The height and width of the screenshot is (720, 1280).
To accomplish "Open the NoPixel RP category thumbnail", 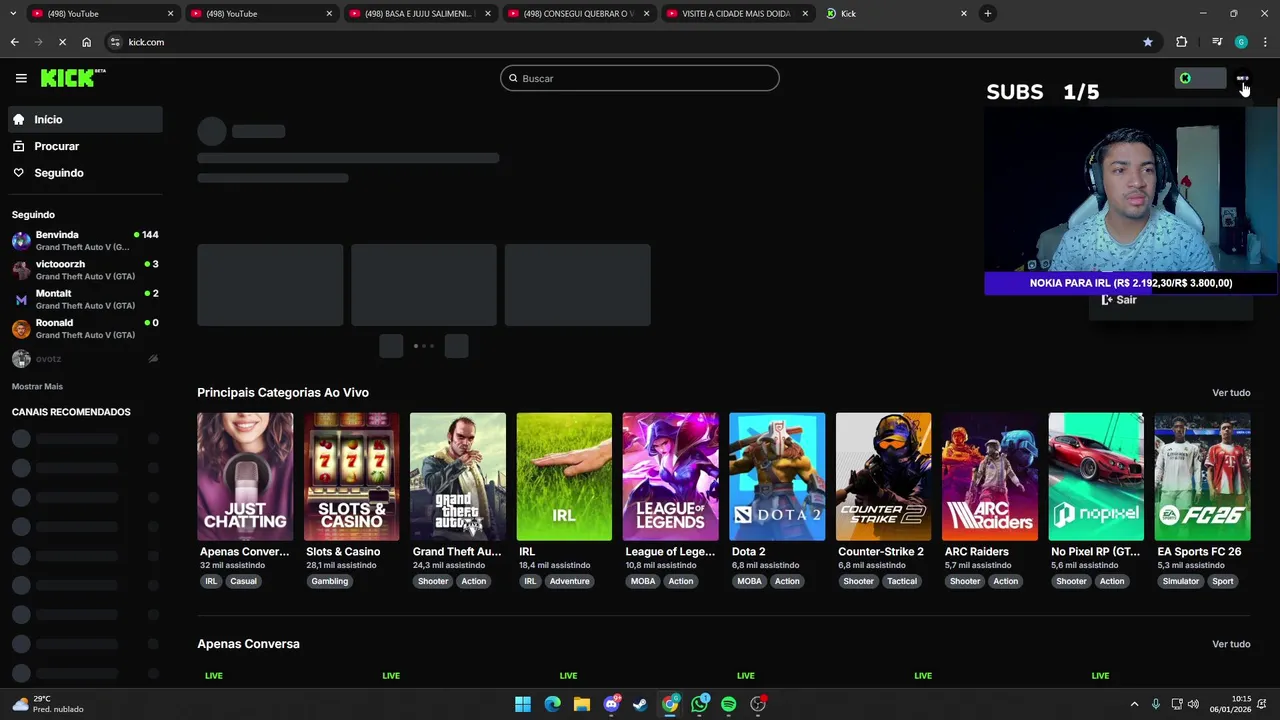I will (x=1096, y=476).
